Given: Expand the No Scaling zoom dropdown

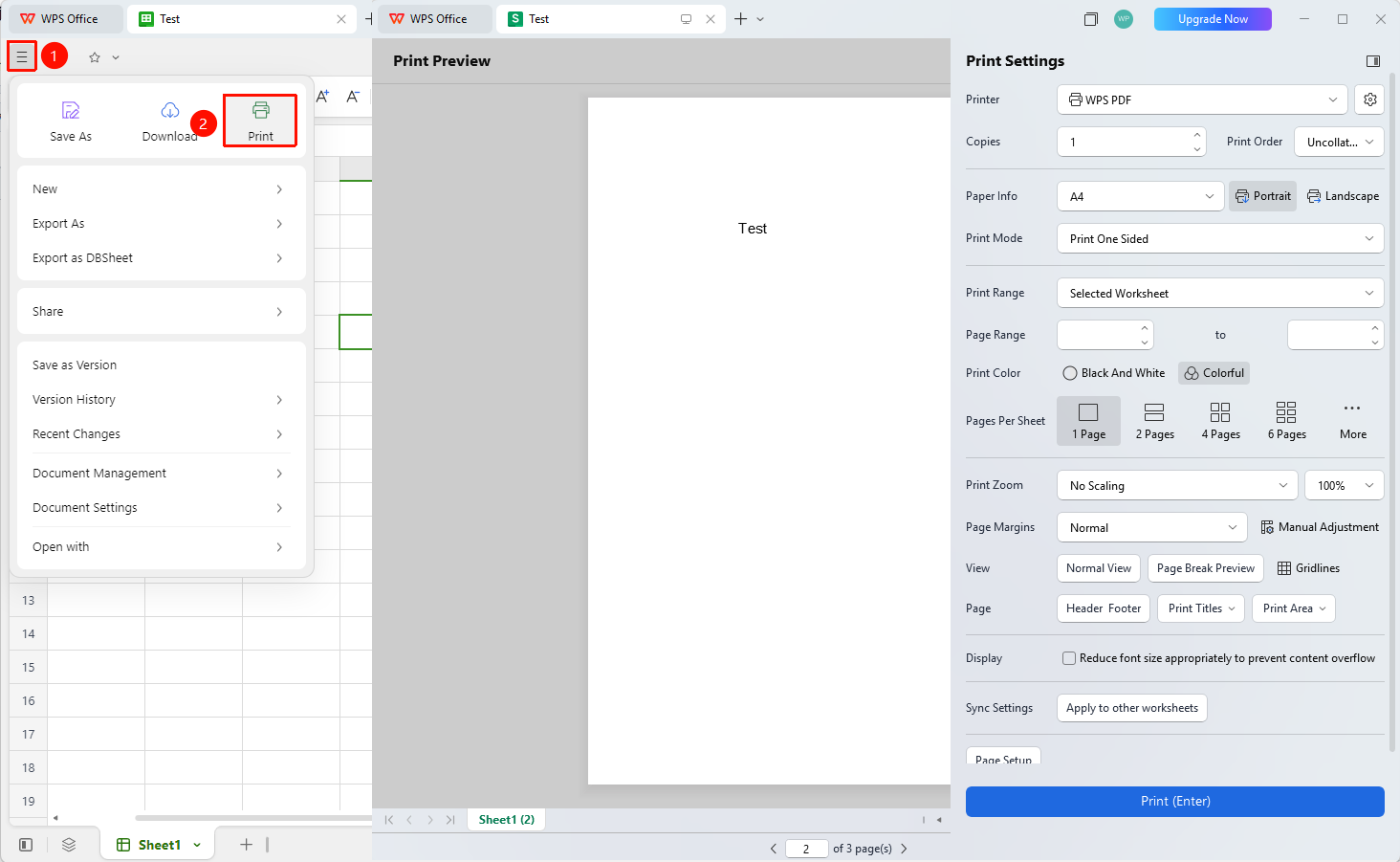Looking at the screenshot, I should [x=1177, y=485].
